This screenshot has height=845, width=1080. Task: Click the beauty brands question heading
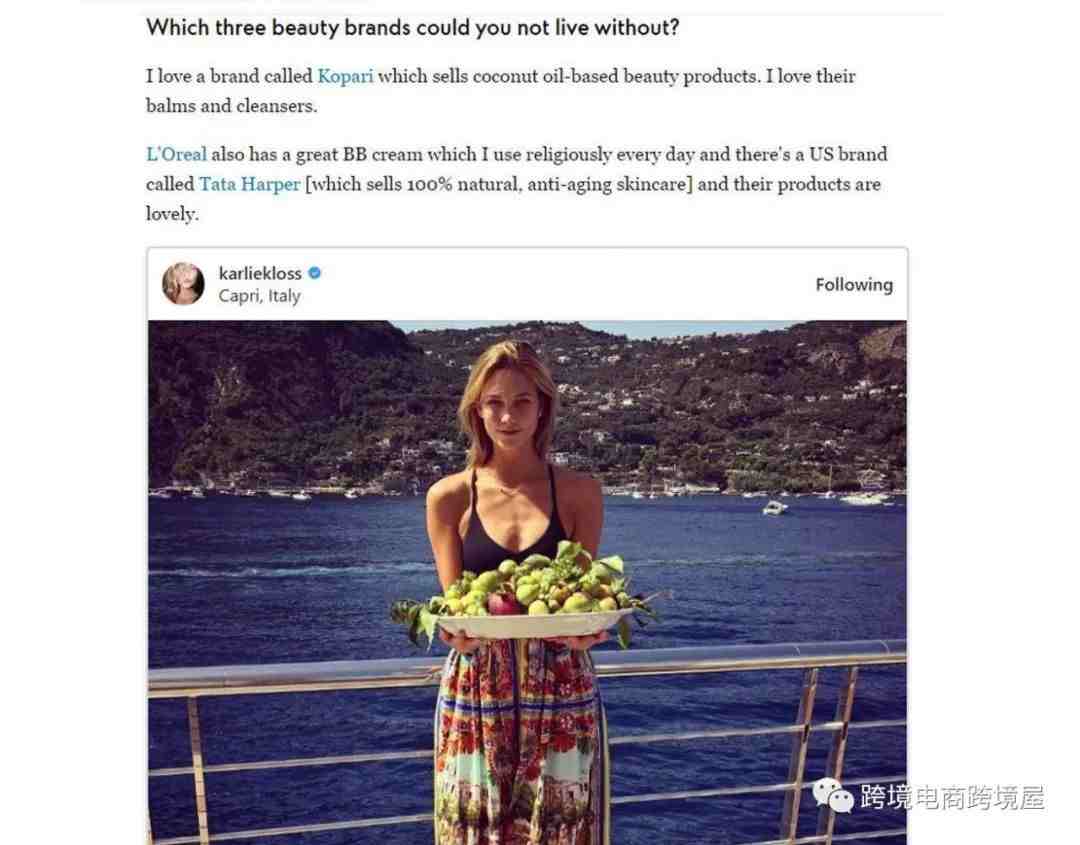[413, 28]
